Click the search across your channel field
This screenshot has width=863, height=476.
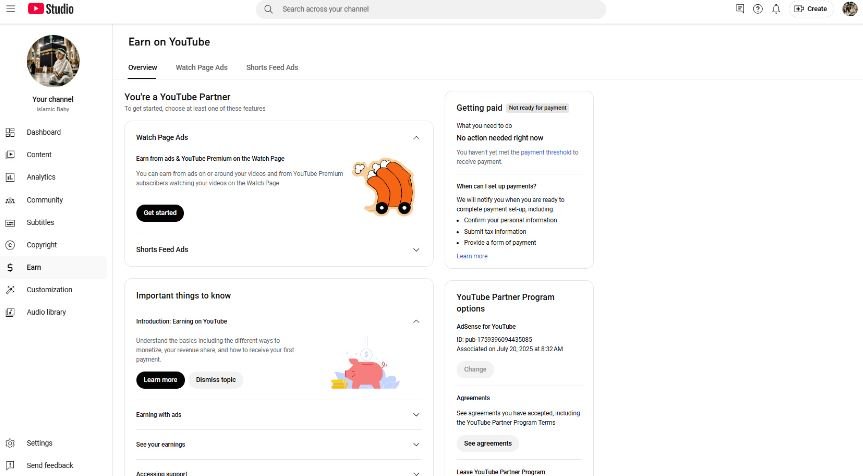click(431, 9)
